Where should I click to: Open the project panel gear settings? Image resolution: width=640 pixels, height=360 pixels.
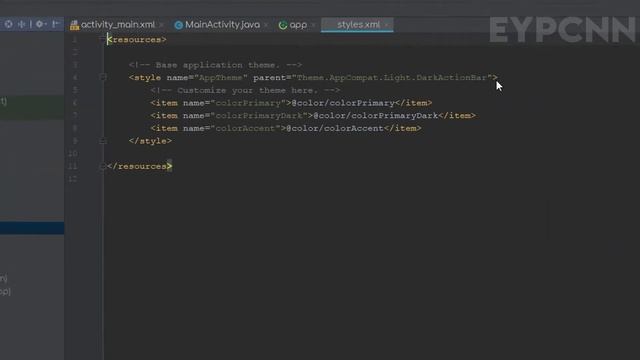[40, 24]
